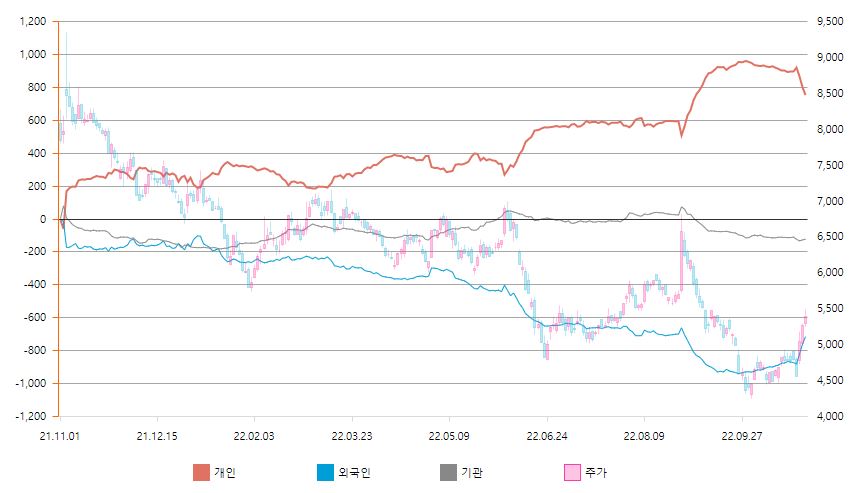Click the 22.08.09 date on the x-axis

pyautogui.click(x=643, y=436)
